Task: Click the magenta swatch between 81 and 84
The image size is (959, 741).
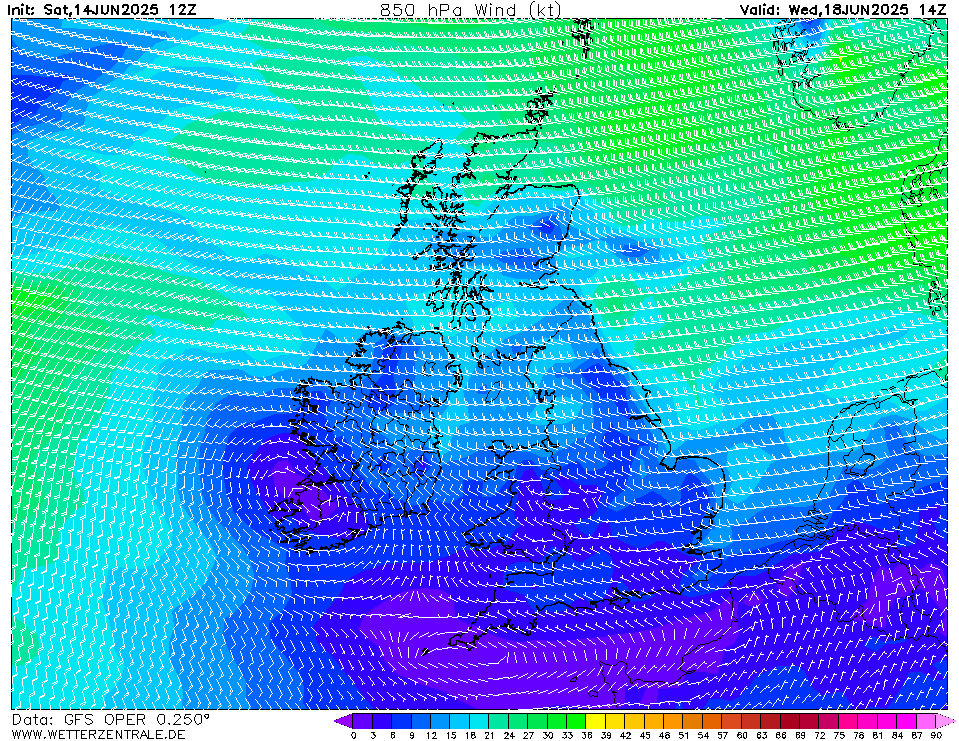Action: click(x=888, y=721)
